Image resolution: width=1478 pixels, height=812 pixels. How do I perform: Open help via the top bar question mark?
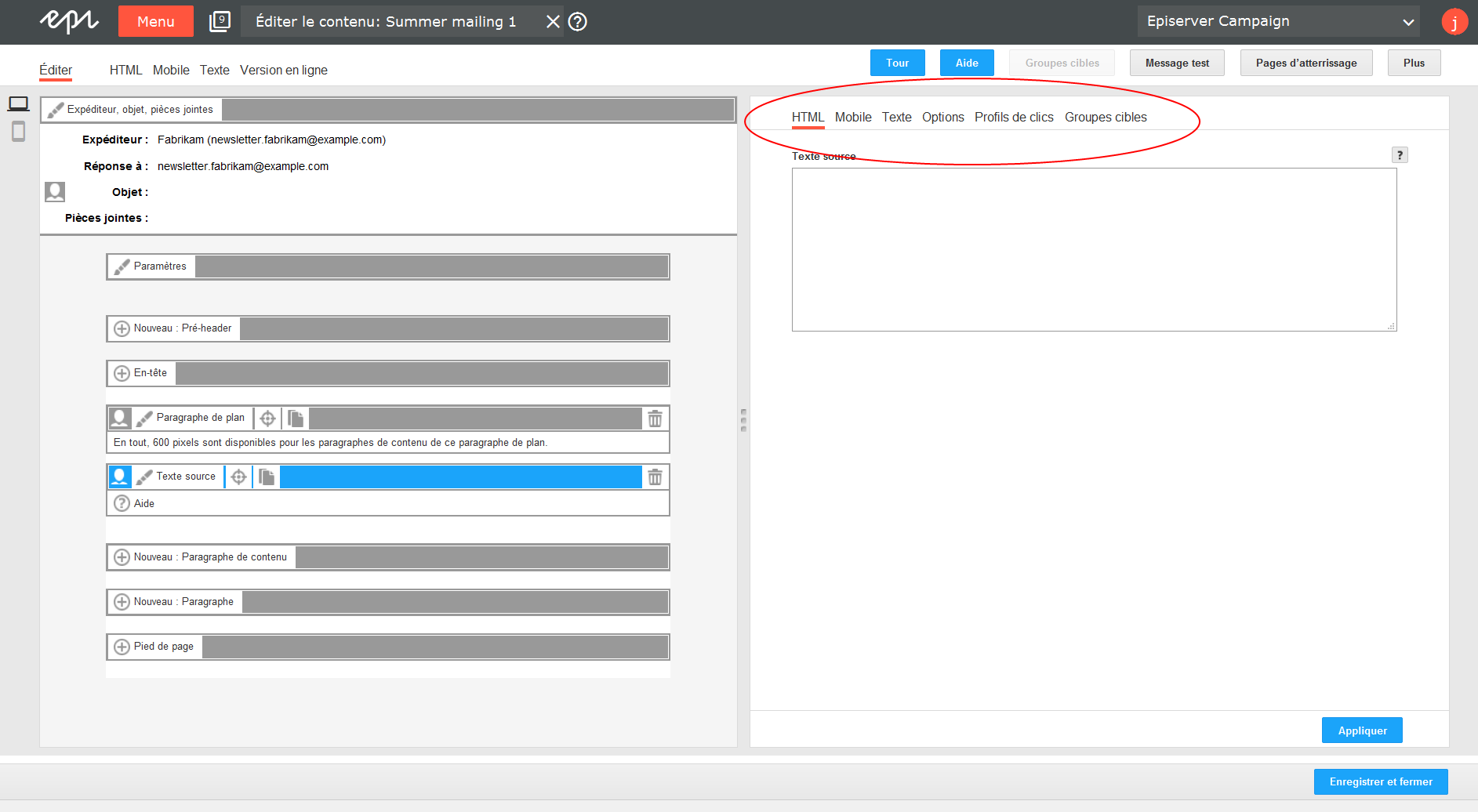[x=578, y=21]
